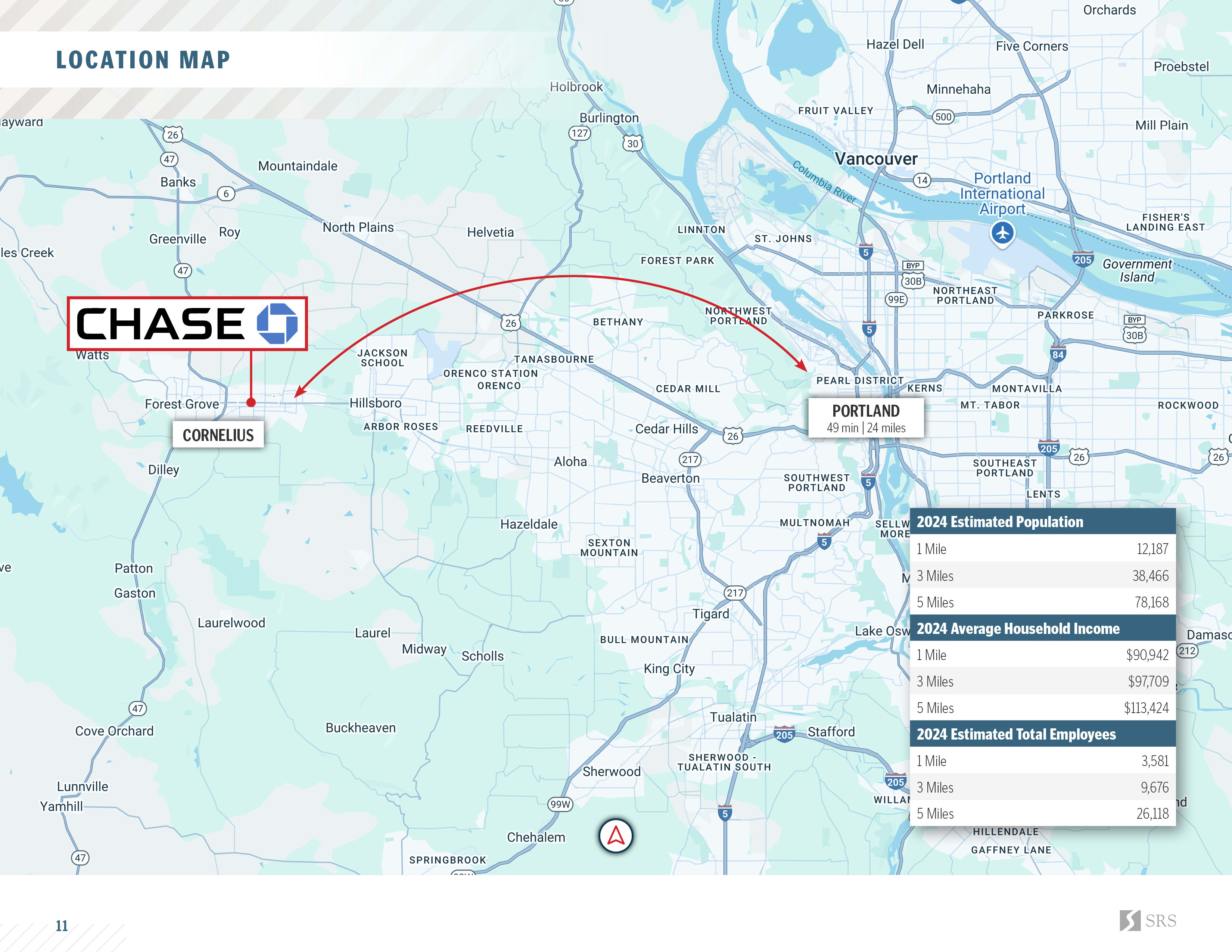The height and width of the screenshot is (952, 1232).
Task: Click the Beaverton label
Action: pyautogui.click(x=670, y=478)
